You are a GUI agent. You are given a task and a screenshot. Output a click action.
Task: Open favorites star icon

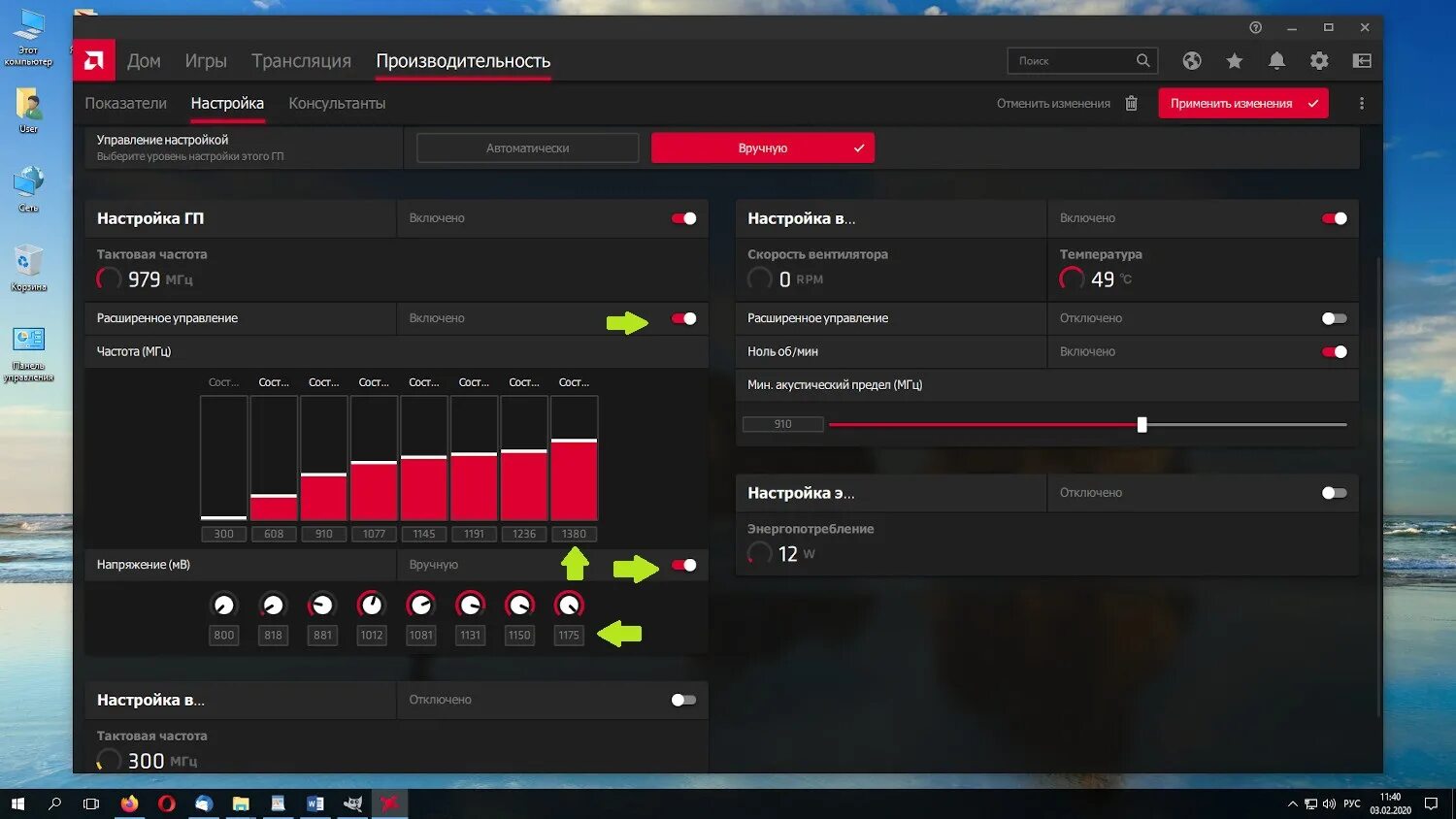point(1235,61)
